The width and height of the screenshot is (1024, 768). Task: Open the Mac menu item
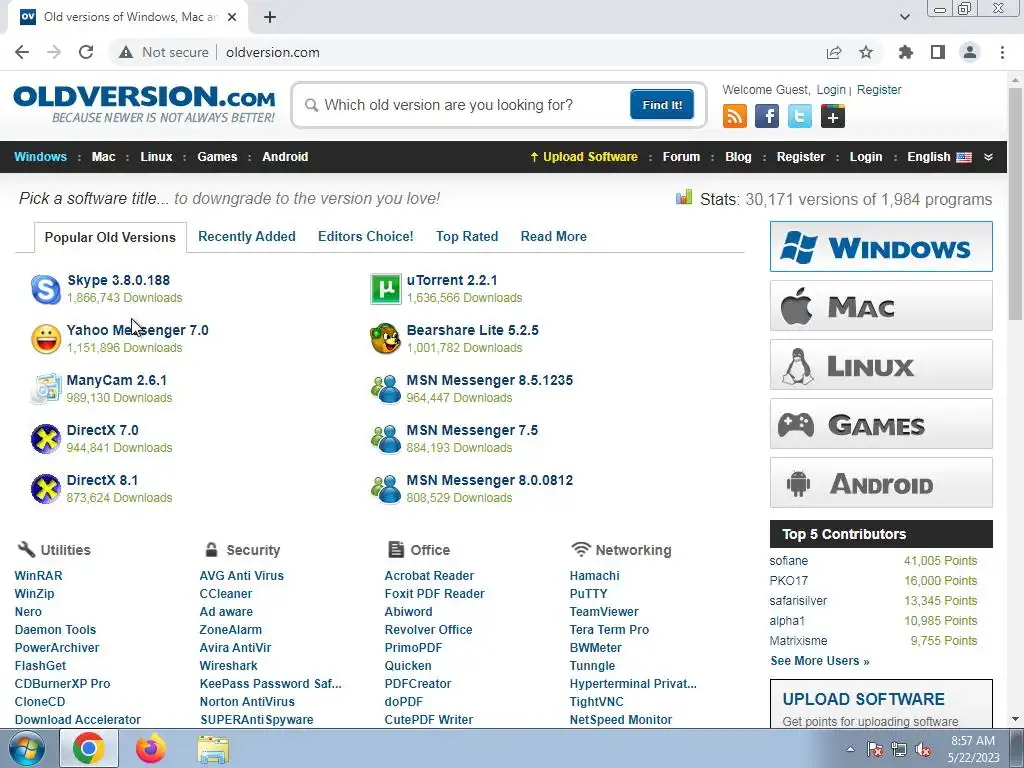[103, 157]
